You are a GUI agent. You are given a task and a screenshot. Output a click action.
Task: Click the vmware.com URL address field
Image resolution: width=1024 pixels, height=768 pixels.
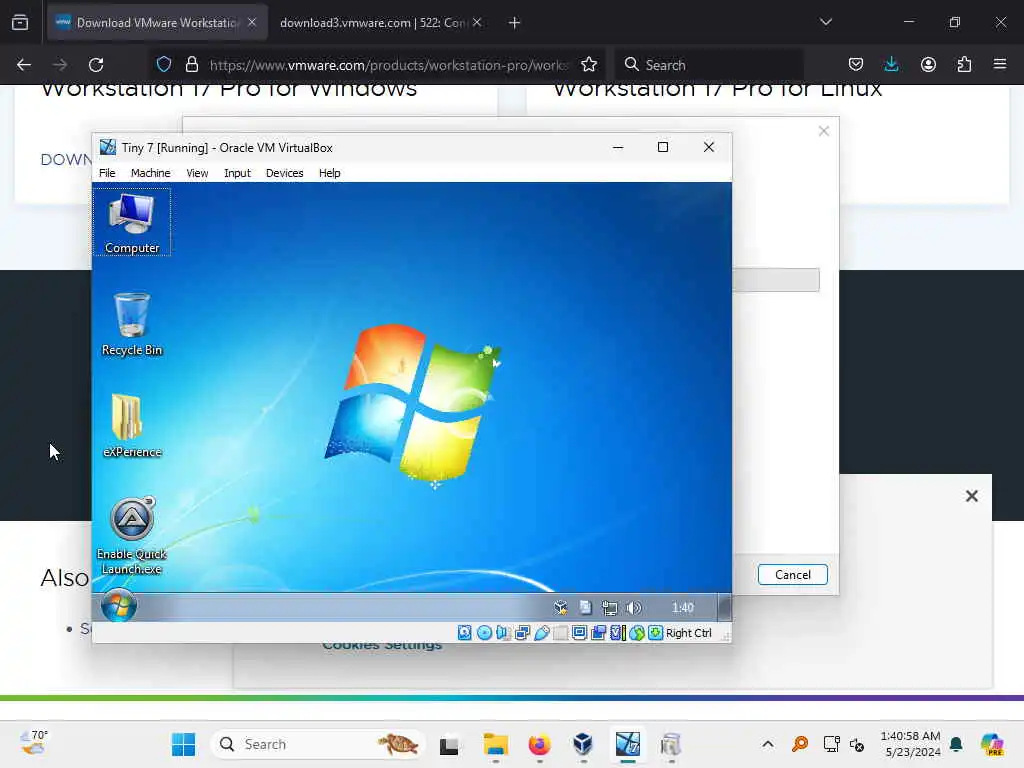click(389, 65)
